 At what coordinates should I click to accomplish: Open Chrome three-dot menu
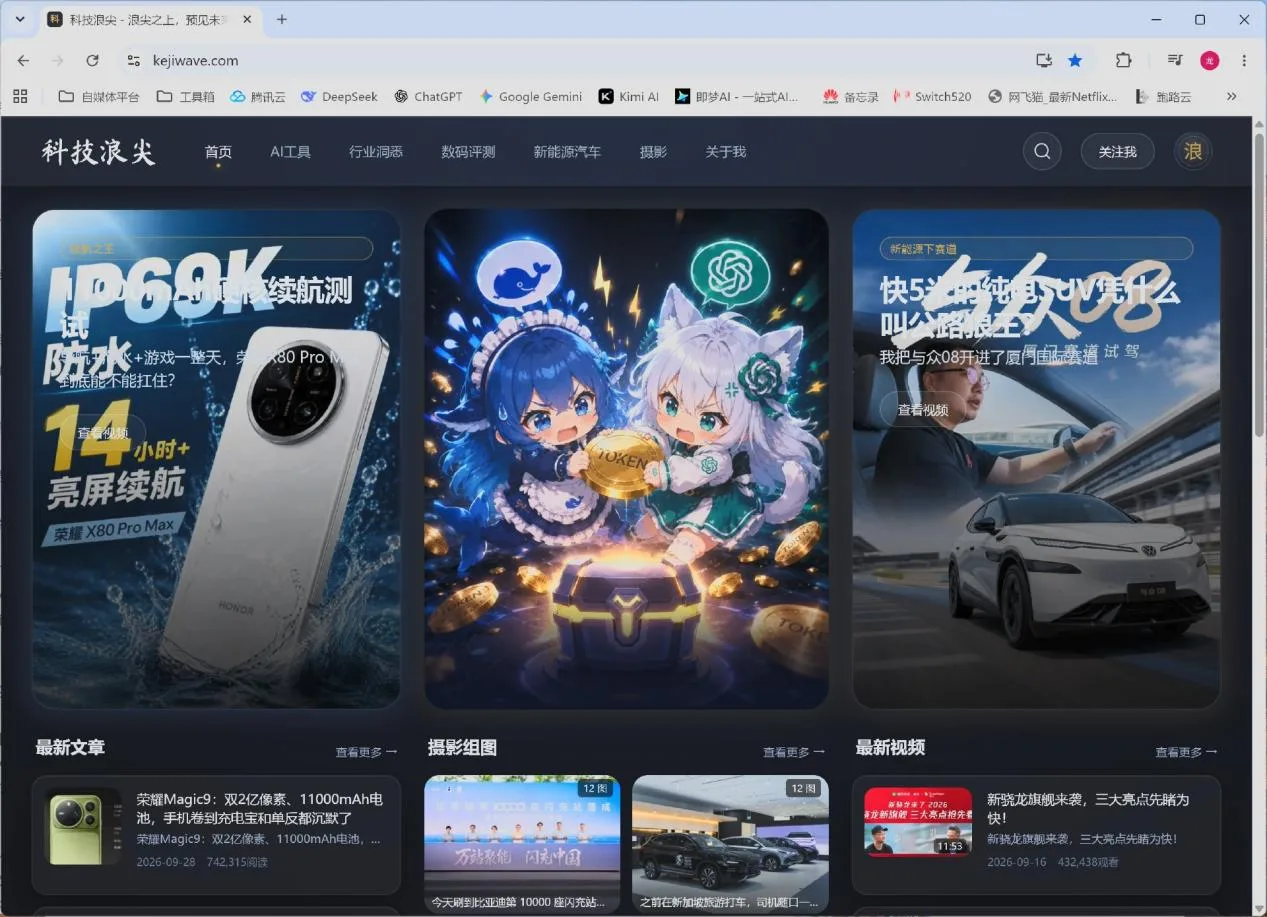1244,60
